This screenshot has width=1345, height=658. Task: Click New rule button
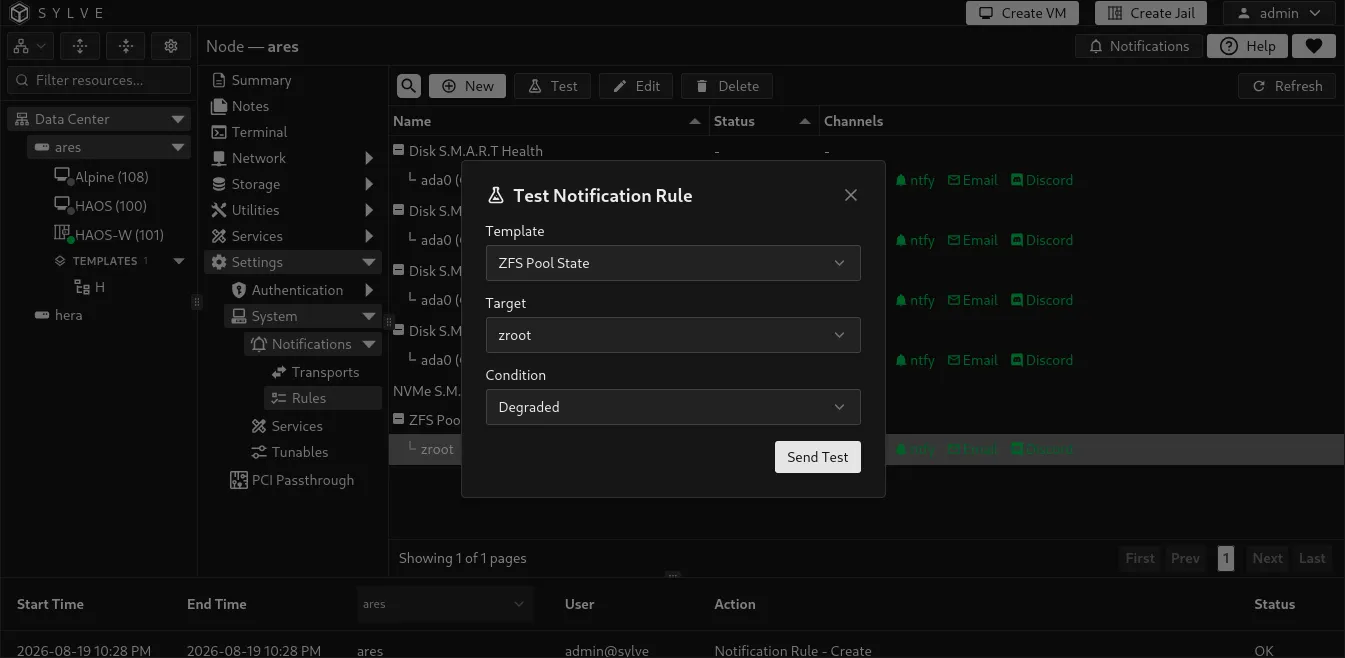point(467,86)
